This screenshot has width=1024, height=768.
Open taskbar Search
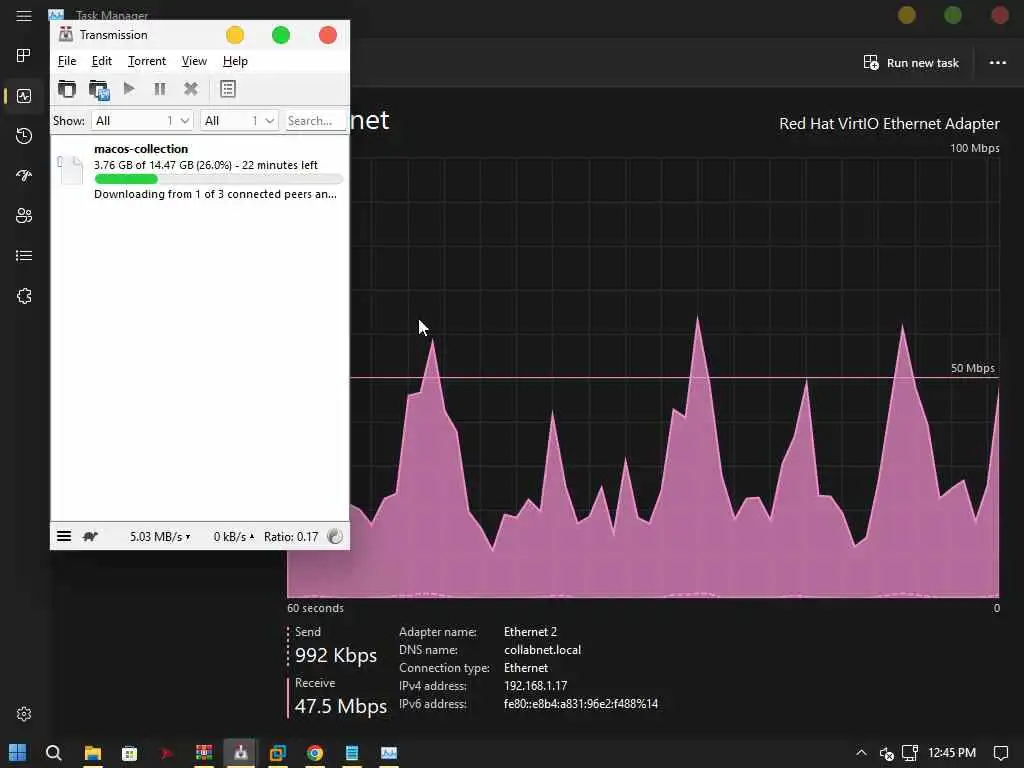pos(54,753)
